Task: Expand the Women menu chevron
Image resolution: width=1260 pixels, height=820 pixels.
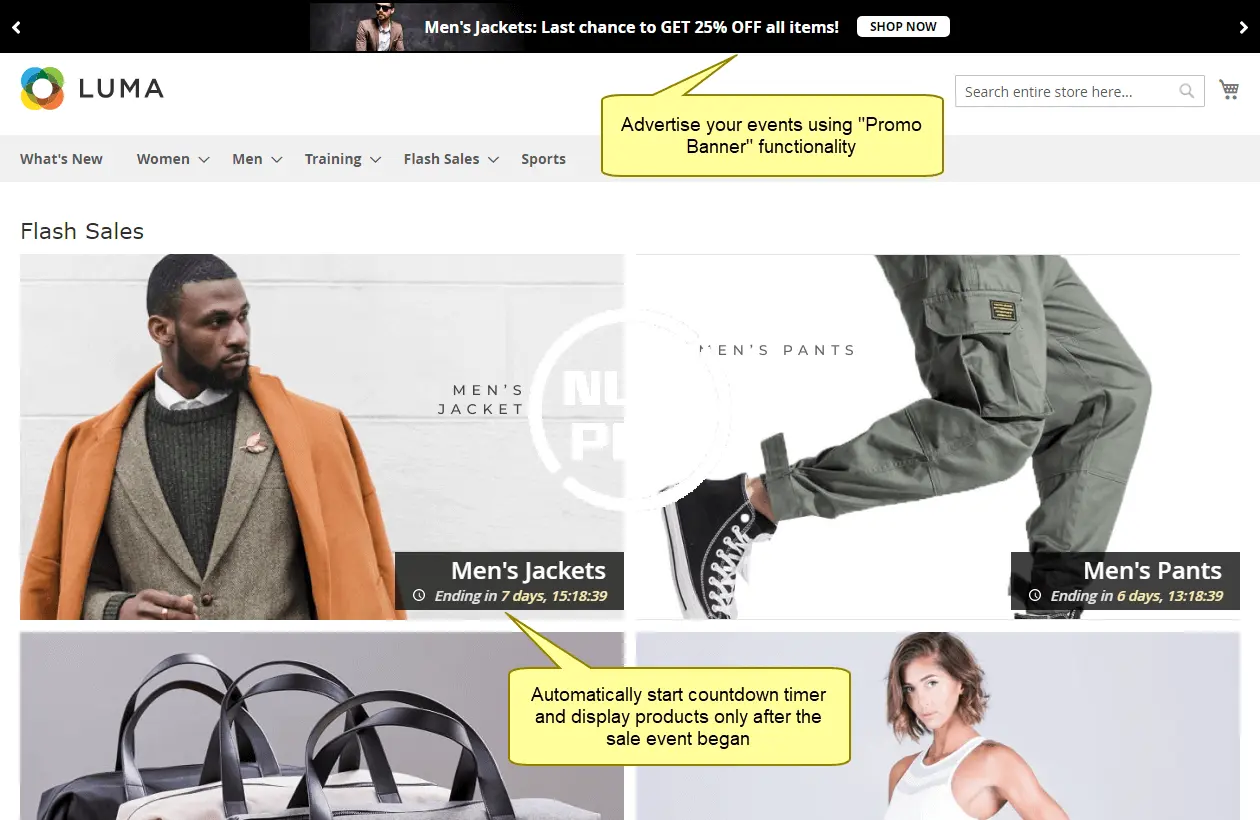Action: [204, 160]
